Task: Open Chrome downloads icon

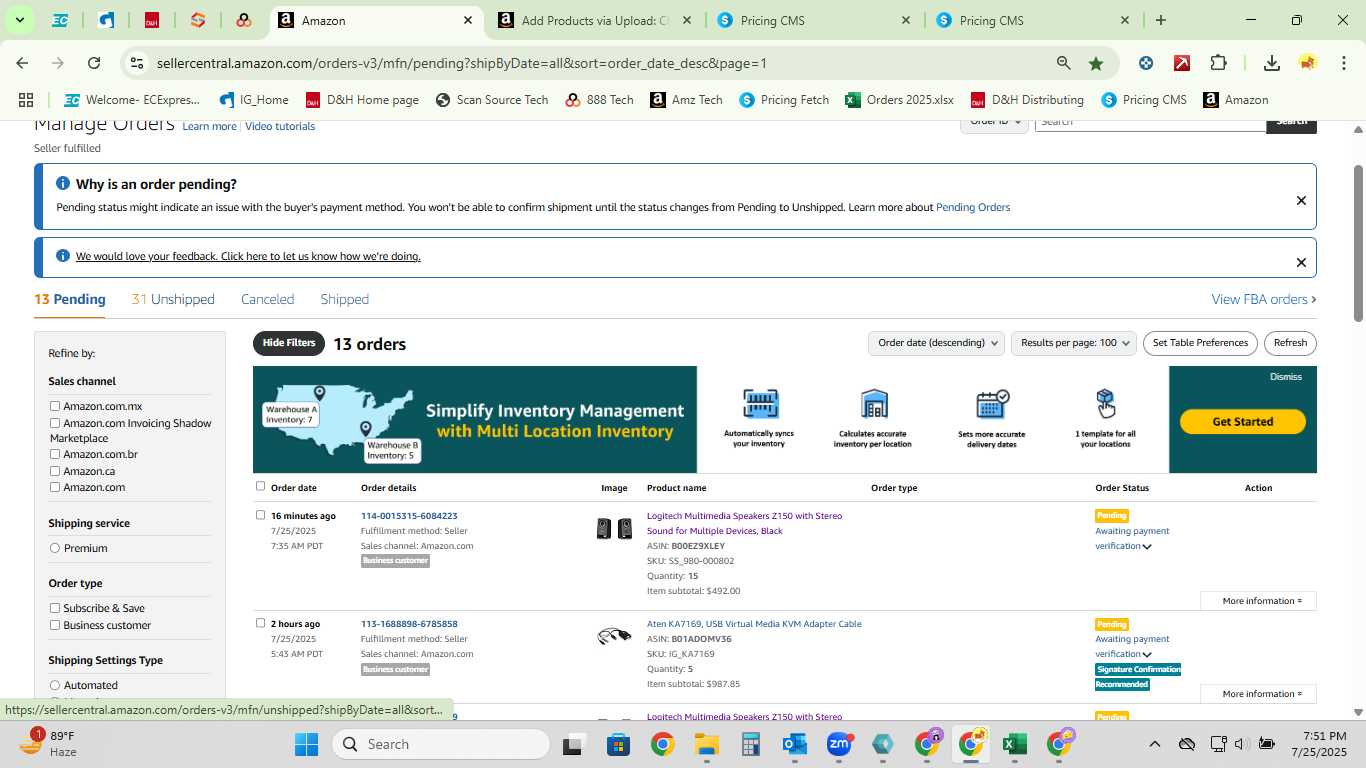Action: click(1271, 63)
